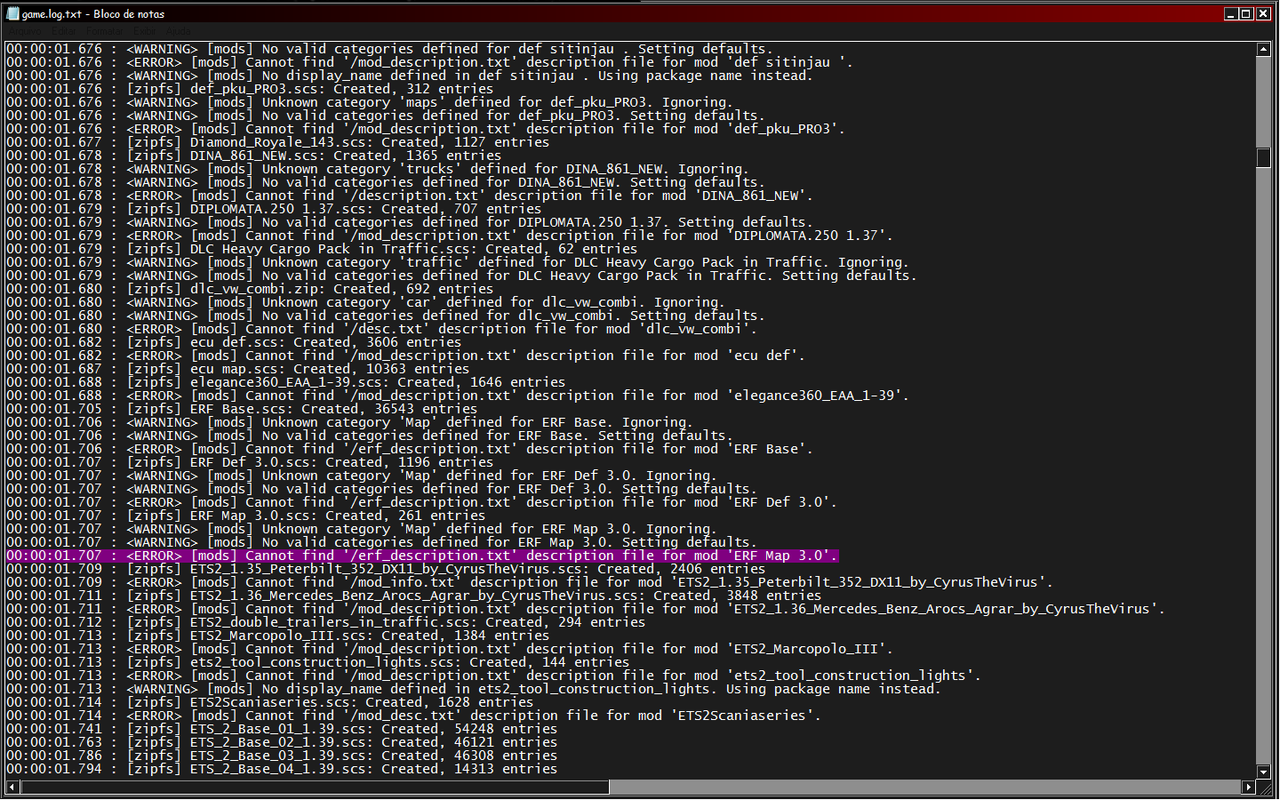The image size is (1280, 800).
Task: Place cursor on the DIPLOMATA.250 warning line
Action: point(400,222)
